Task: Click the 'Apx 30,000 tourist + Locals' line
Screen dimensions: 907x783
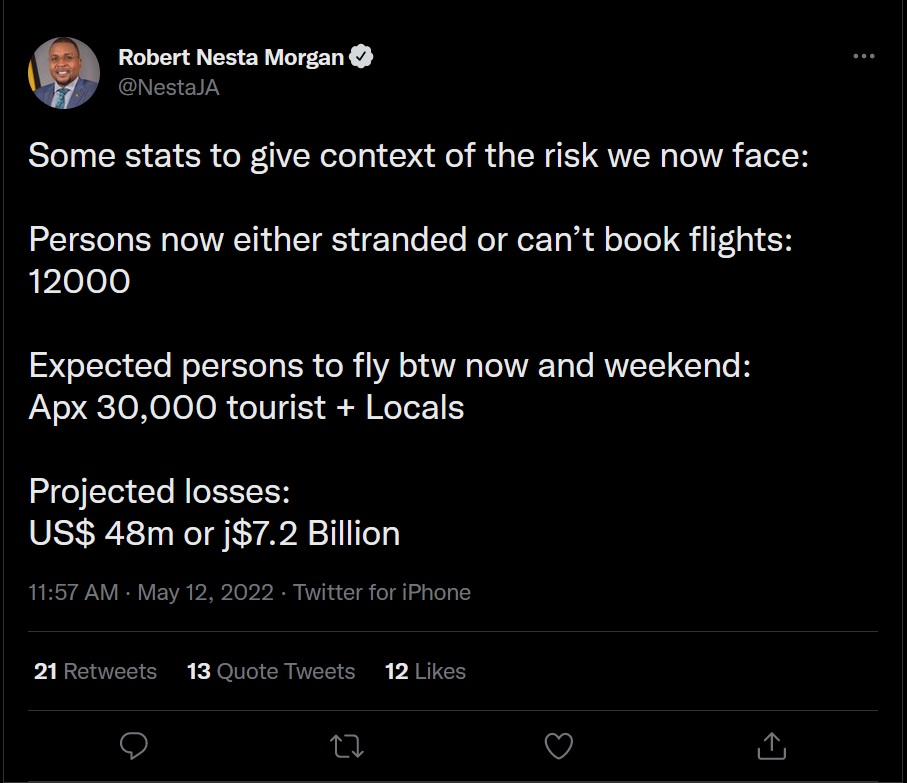Action: [x=246, y=408]
